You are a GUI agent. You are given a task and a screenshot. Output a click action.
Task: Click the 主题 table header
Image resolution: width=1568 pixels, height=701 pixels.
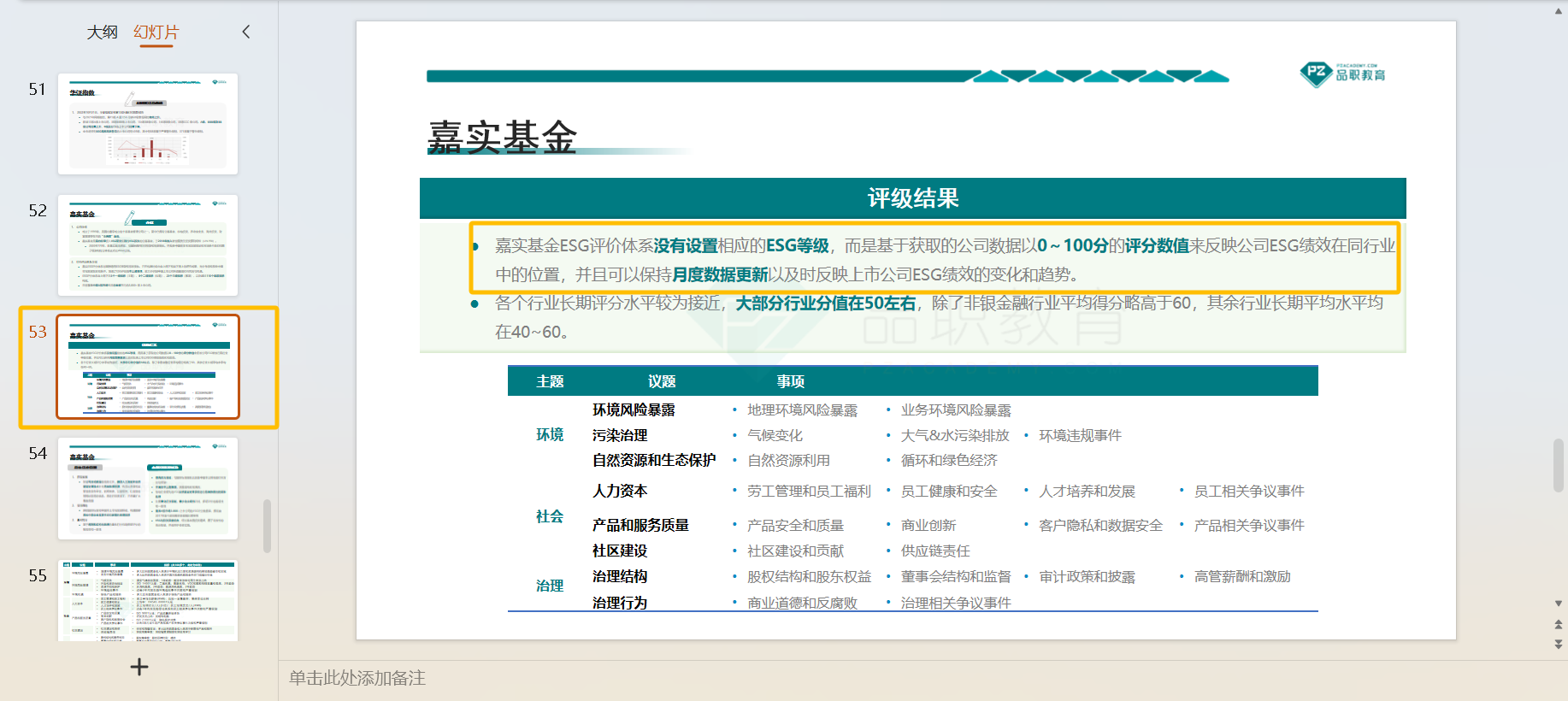[550, 381]
